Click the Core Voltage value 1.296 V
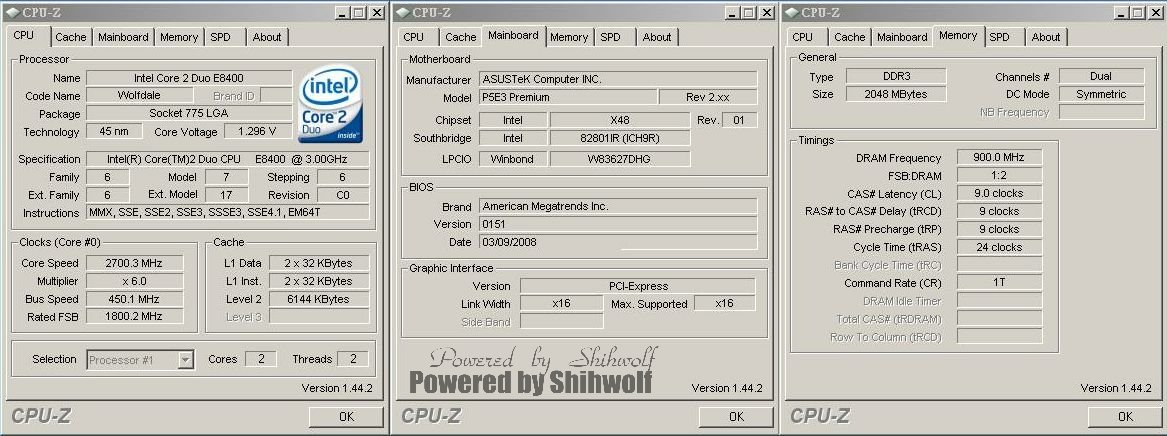This screenshot has width=1167, height=436. [x=257, y=132]
